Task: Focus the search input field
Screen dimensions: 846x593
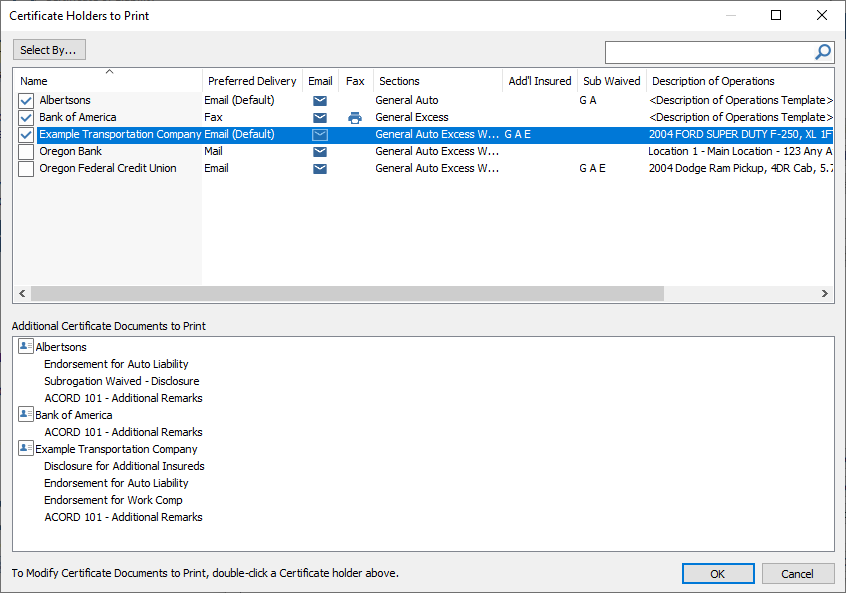Action: pos(709,52)
